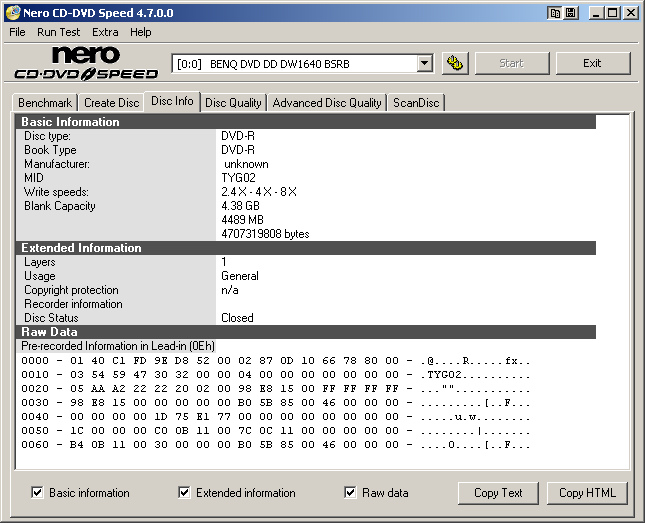Click the drive options icon beside Start
This screenshot has height=523, width=645.
point(455,63)
